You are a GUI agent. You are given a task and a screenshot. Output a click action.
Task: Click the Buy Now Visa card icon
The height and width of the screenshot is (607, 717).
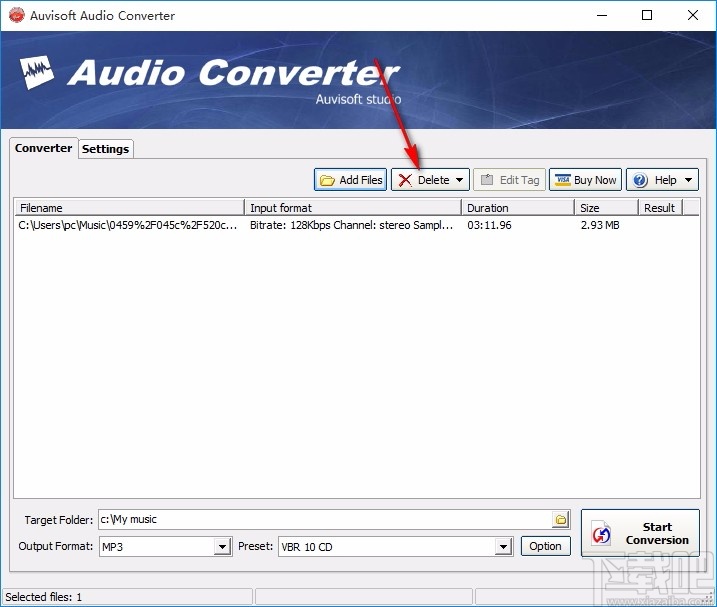[x=562, y=180]
